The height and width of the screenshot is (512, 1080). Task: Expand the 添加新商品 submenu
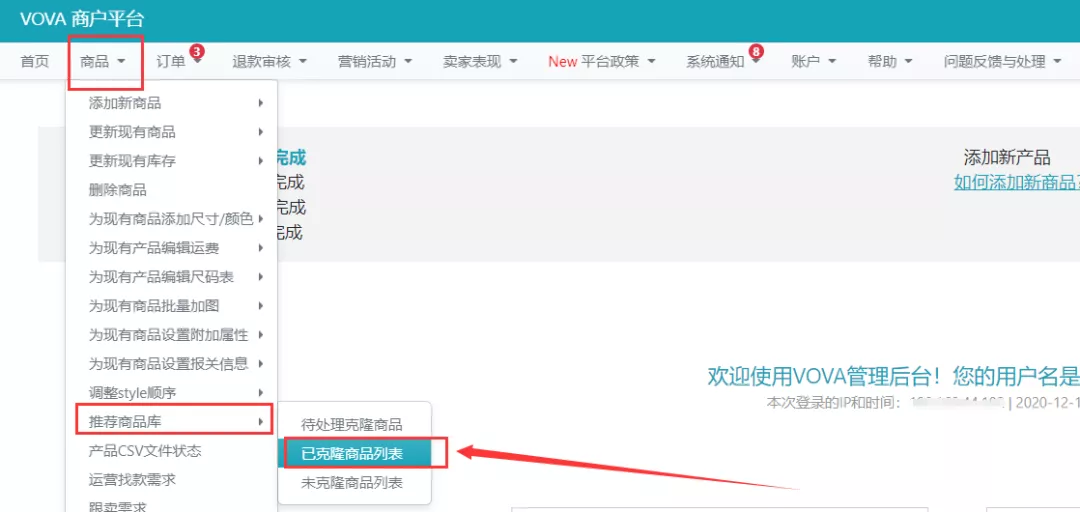coord(172,103)
